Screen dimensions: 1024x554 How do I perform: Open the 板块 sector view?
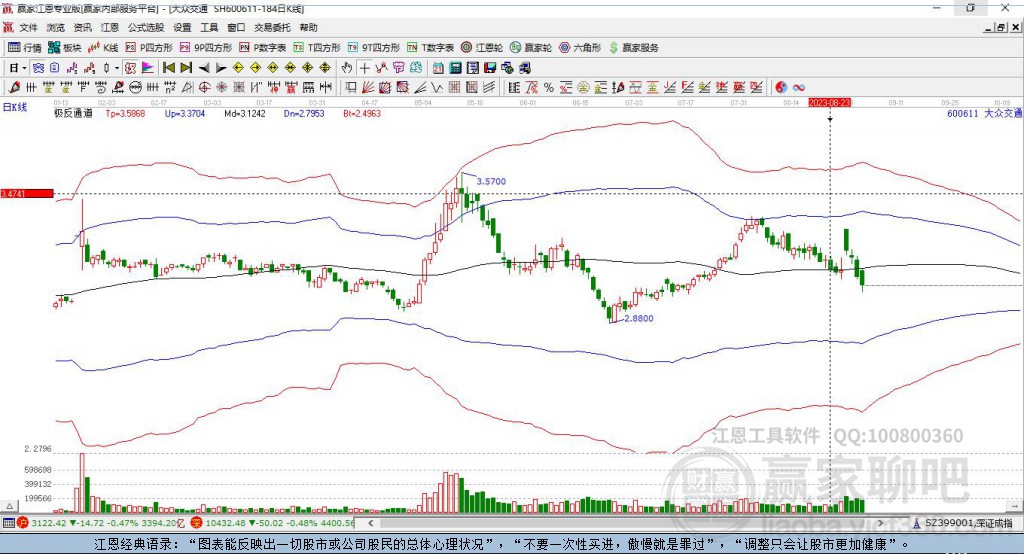tap(65, 48)
